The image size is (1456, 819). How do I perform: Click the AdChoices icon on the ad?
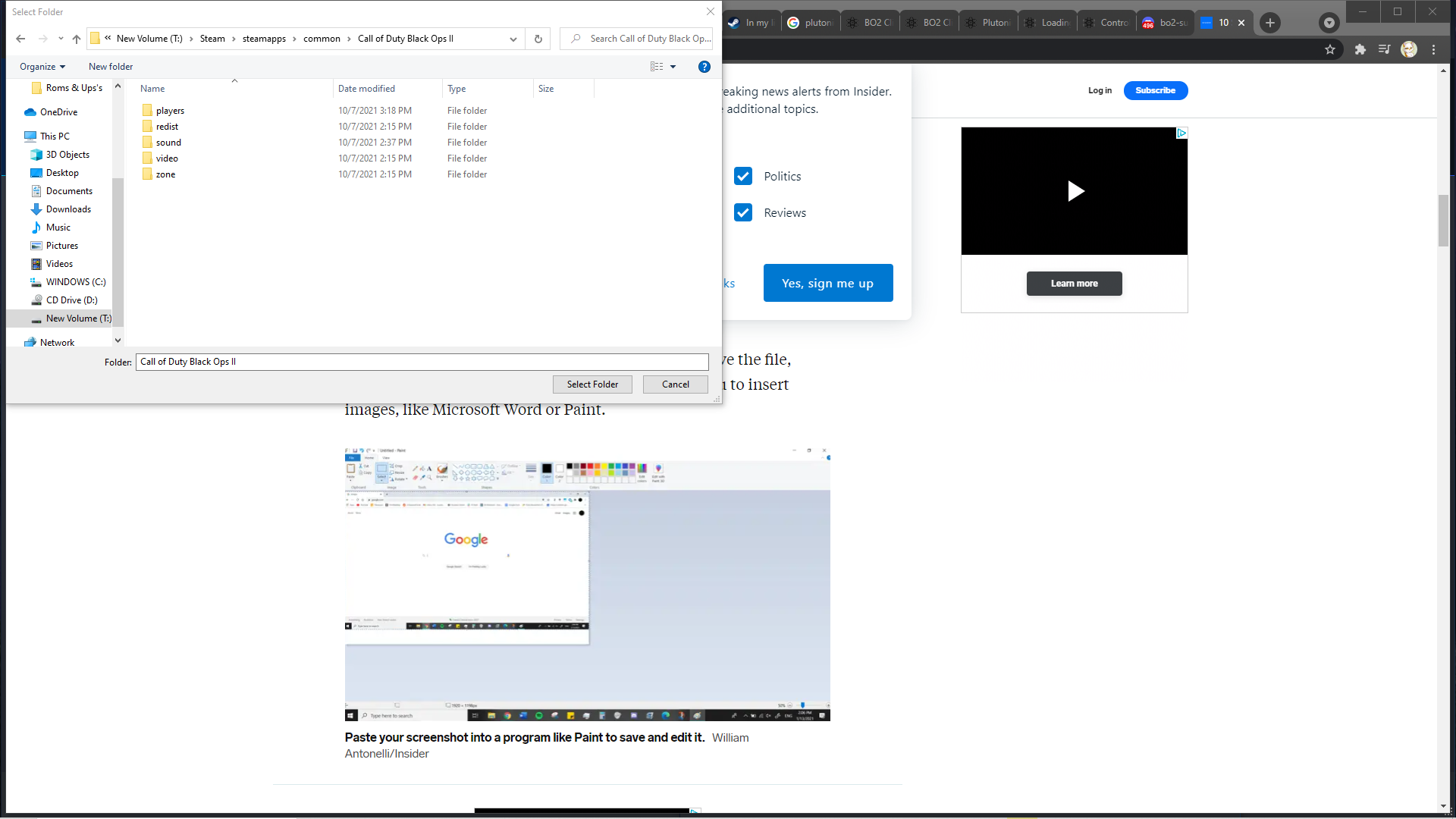point(1181,133)
